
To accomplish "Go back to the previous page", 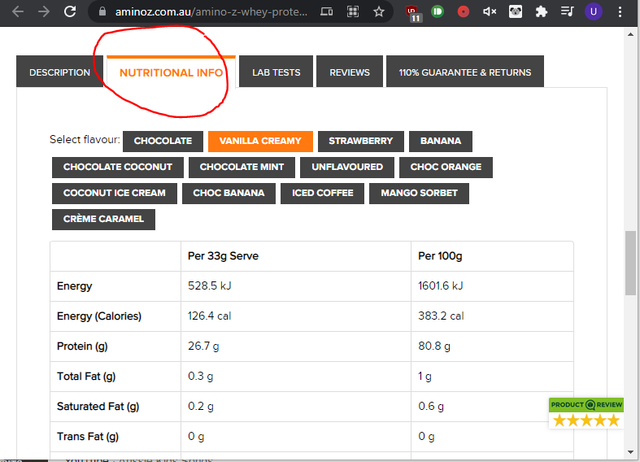I will [x=18, y=12].
